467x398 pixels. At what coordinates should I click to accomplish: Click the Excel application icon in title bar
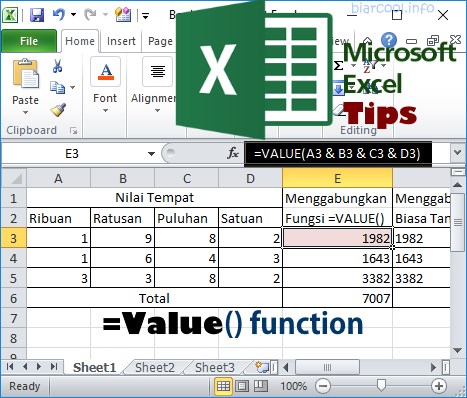[10, 15]
